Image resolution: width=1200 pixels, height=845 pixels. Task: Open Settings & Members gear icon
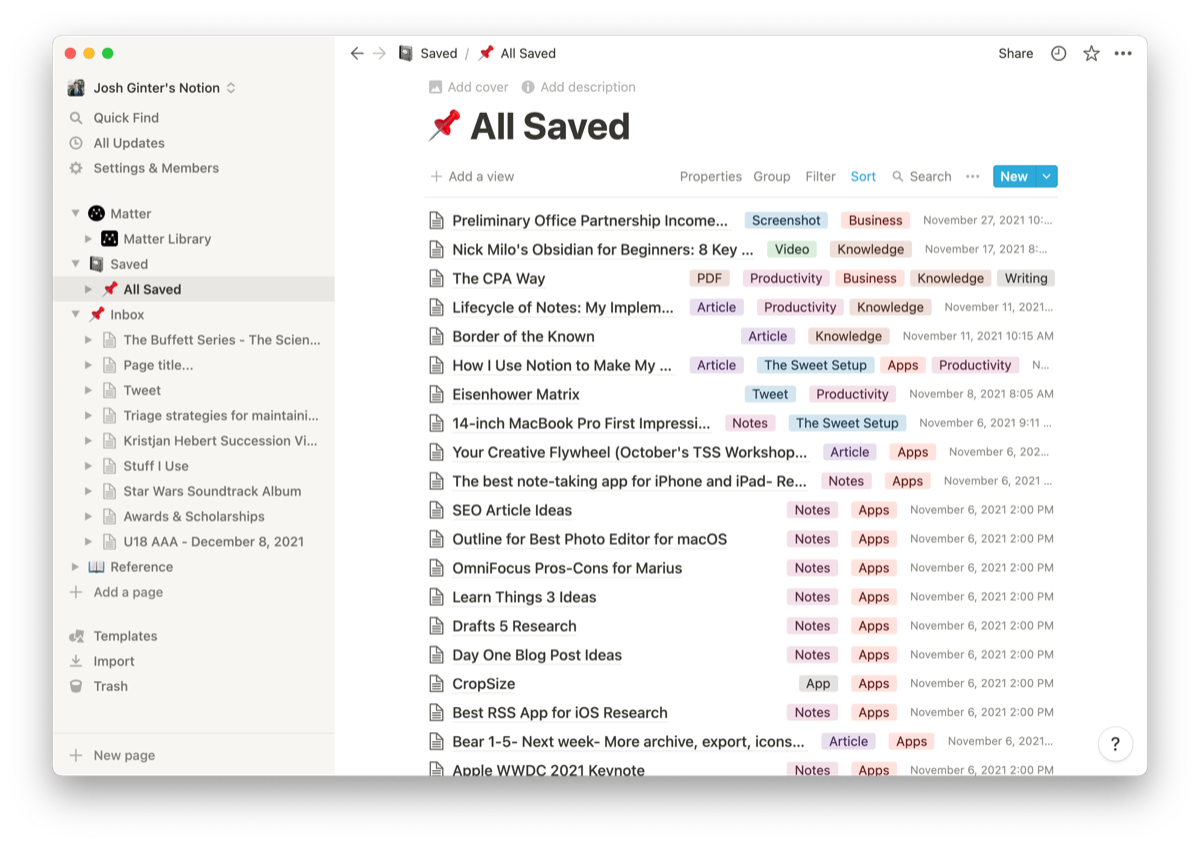[76, 168]
